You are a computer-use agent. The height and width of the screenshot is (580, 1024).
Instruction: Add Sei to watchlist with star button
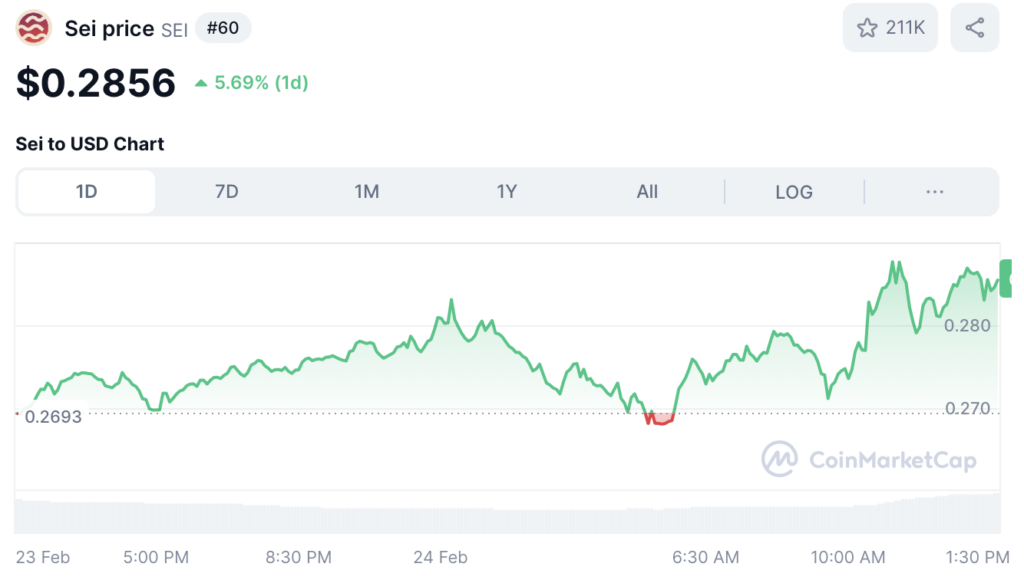click(890, 27)
